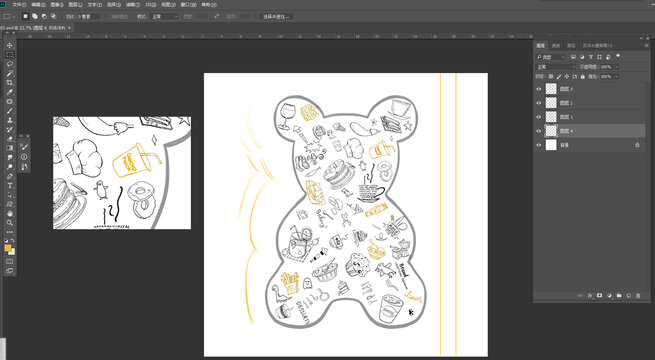Click the 选择并遮住 button
Screen dimensions: 655x360
coord(276,16)
